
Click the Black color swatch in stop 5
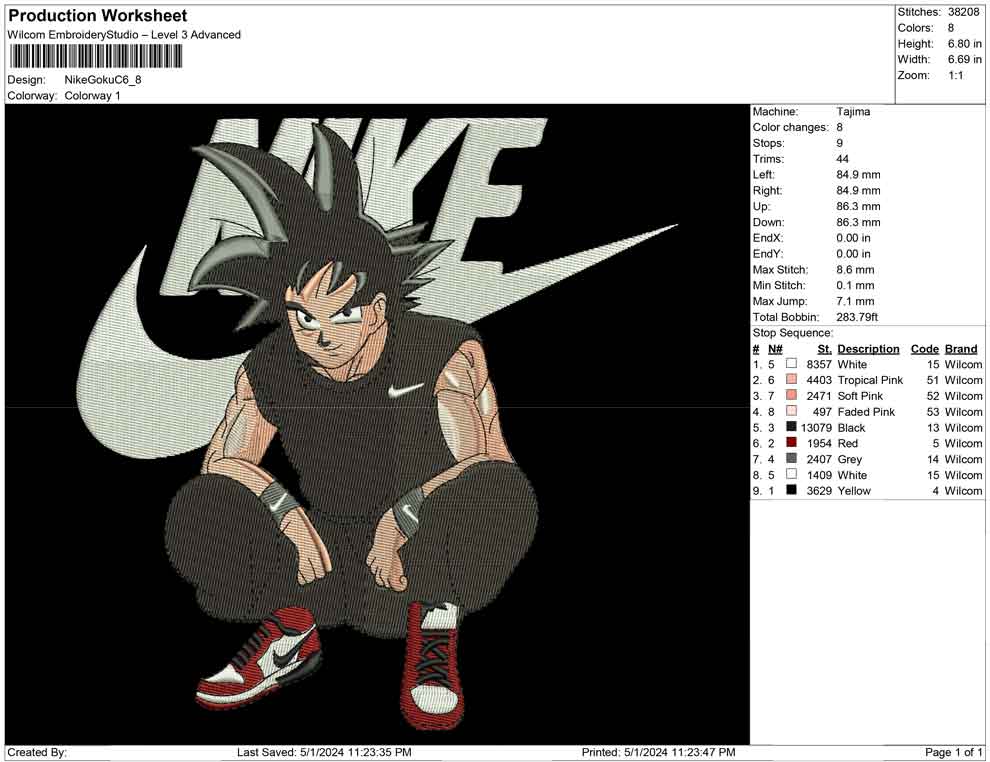coord(791,427)
